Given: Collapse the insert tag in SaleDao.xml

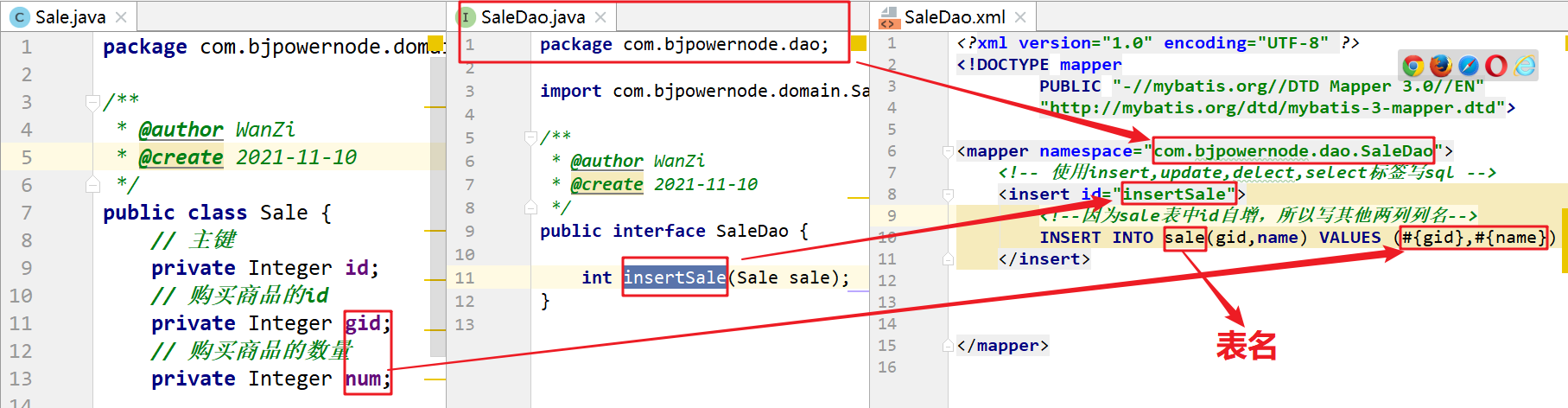Looking at the screenshot, I should 948,194.
